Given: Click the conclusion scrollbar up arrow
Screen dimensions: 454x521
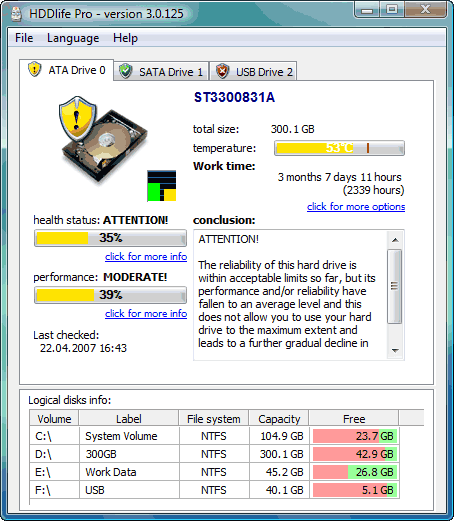Looking at the screenshot, I should coord(395,240).
